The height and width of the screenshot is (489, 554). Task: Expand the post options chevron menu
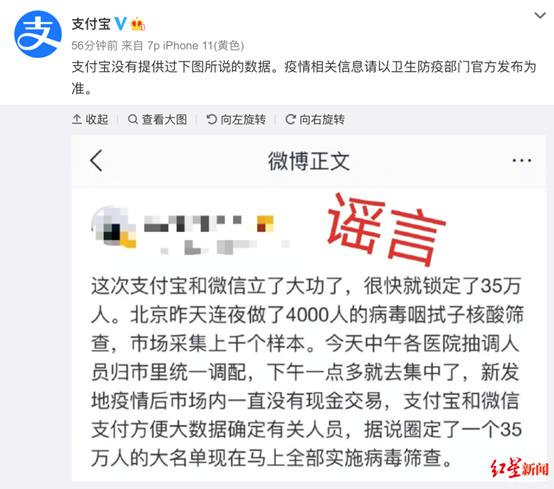point(540,16)
